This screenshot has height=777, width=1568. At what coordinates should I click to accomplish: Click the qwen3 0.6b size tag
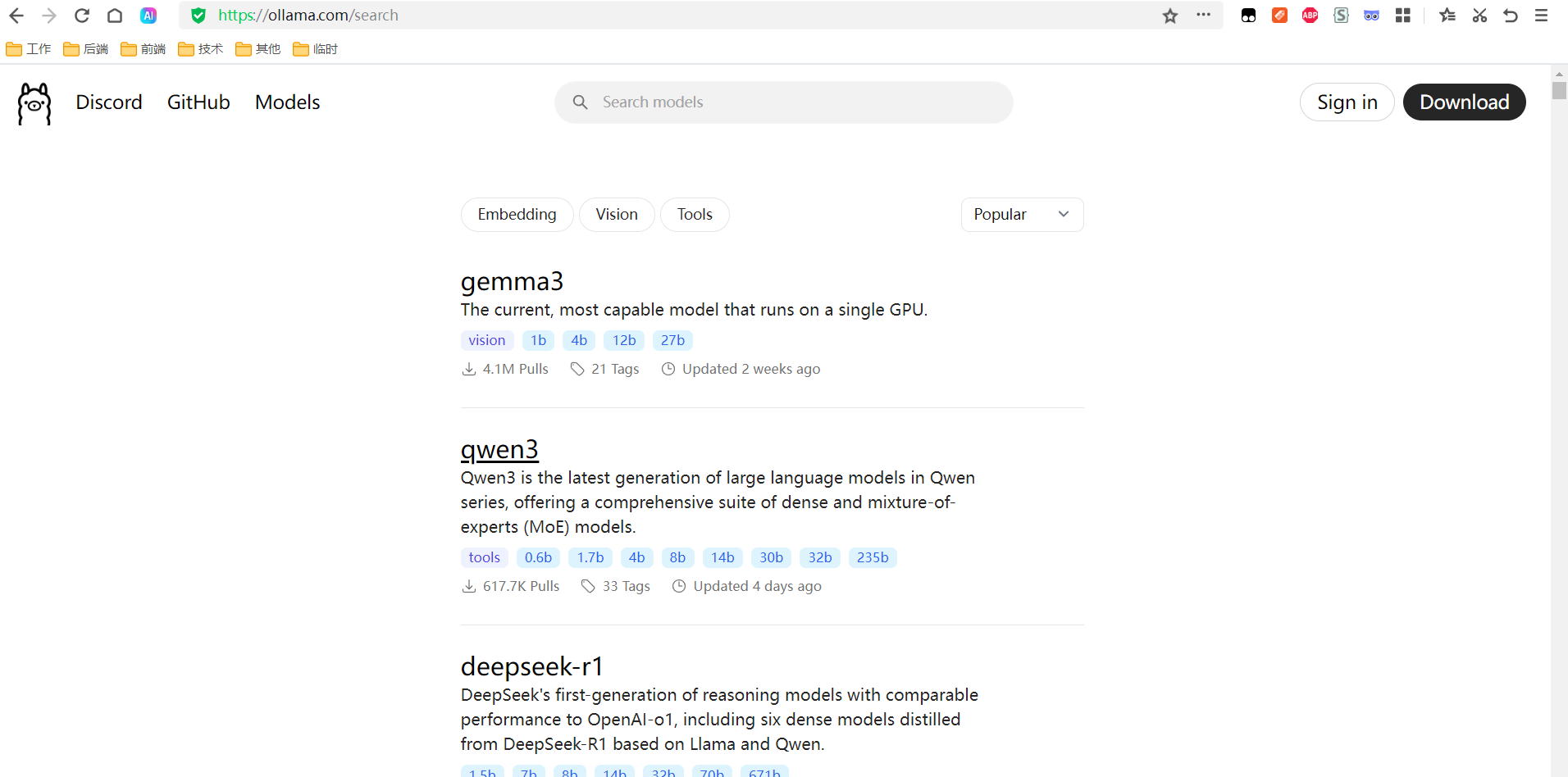[538, 557]
